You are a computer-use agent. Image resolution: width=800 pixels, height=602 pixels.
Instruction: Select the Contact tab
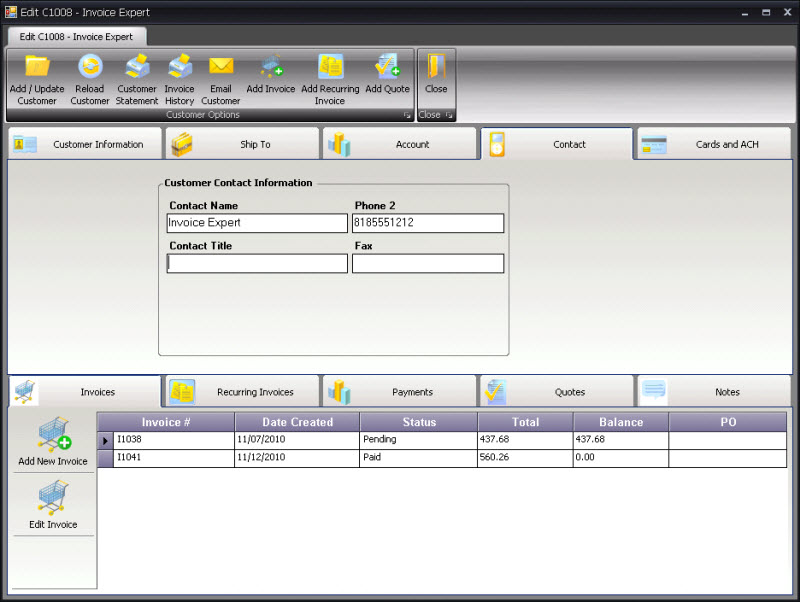click(x=557, y=144)
